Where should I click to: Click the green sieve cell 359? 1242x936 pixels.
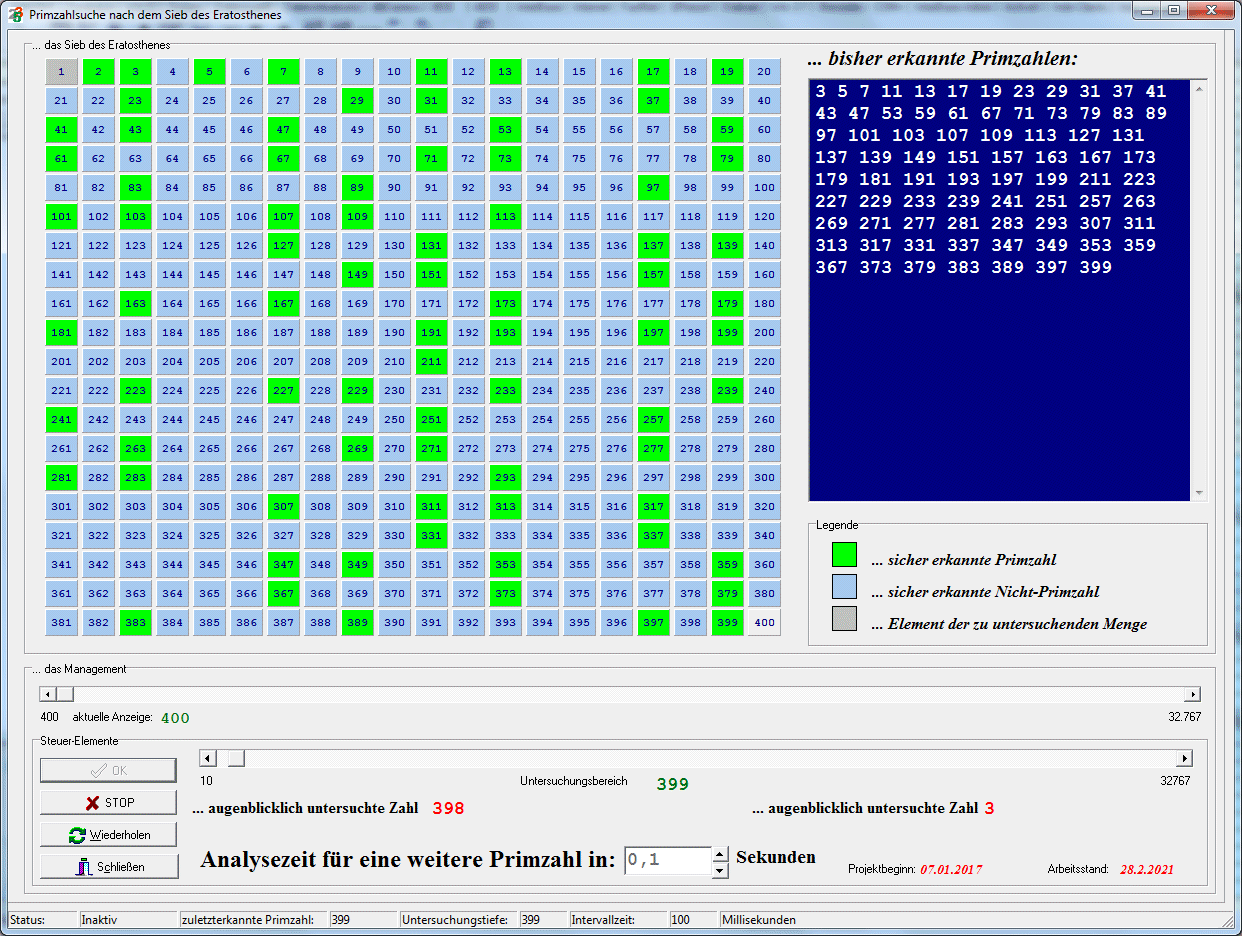click(x=728, y=565)
